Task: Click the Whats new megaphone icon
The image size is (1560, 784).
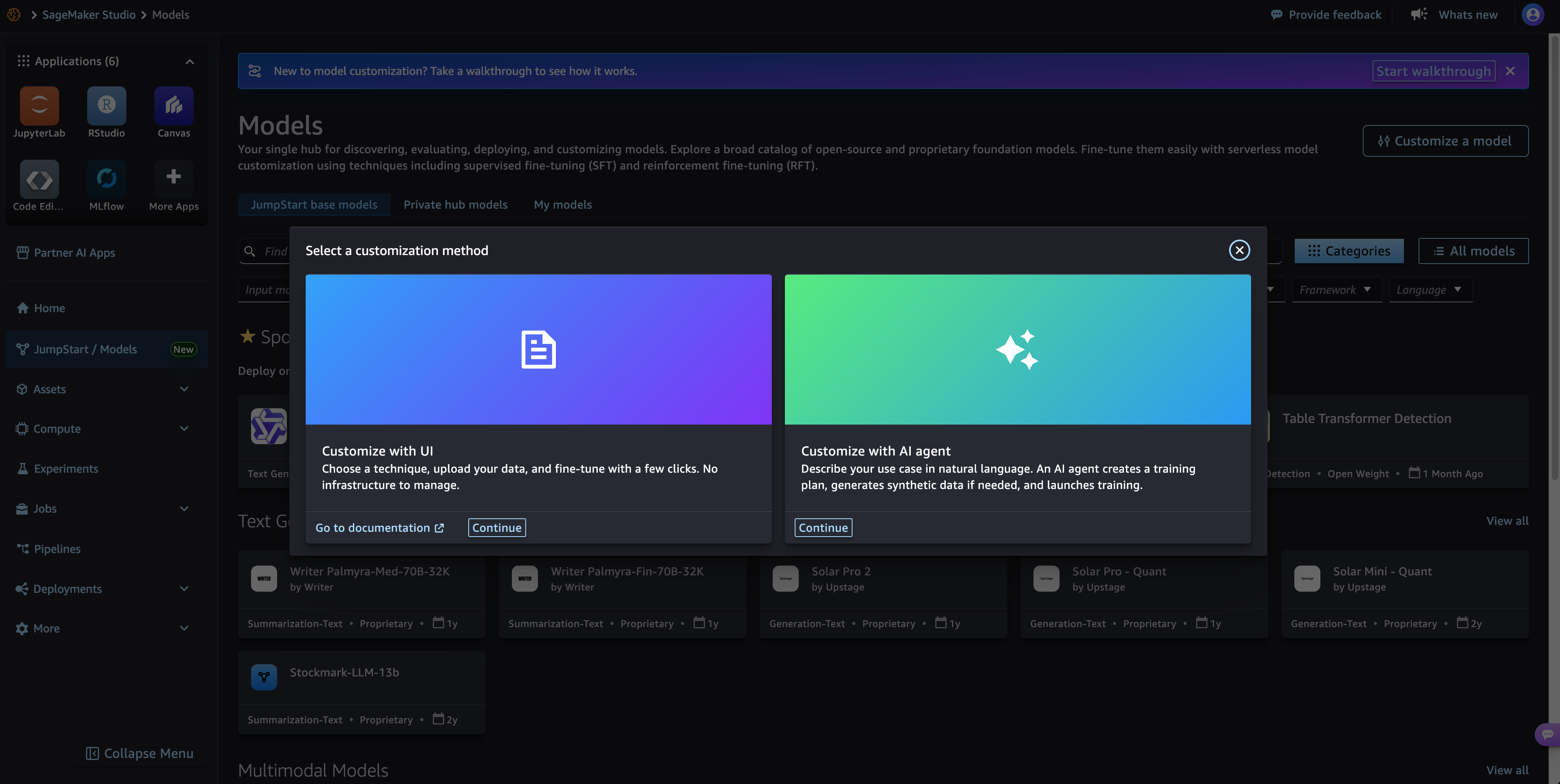Action: pyautogui.click(x=1419, y=15)
